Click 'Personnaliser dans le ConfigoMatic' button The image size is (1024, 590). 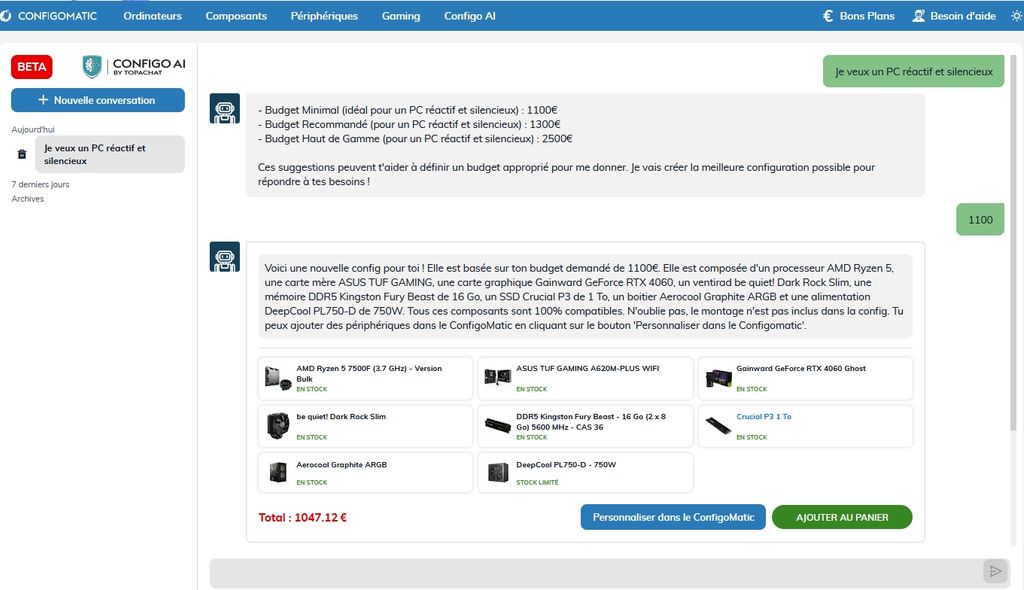coord(673,517)
